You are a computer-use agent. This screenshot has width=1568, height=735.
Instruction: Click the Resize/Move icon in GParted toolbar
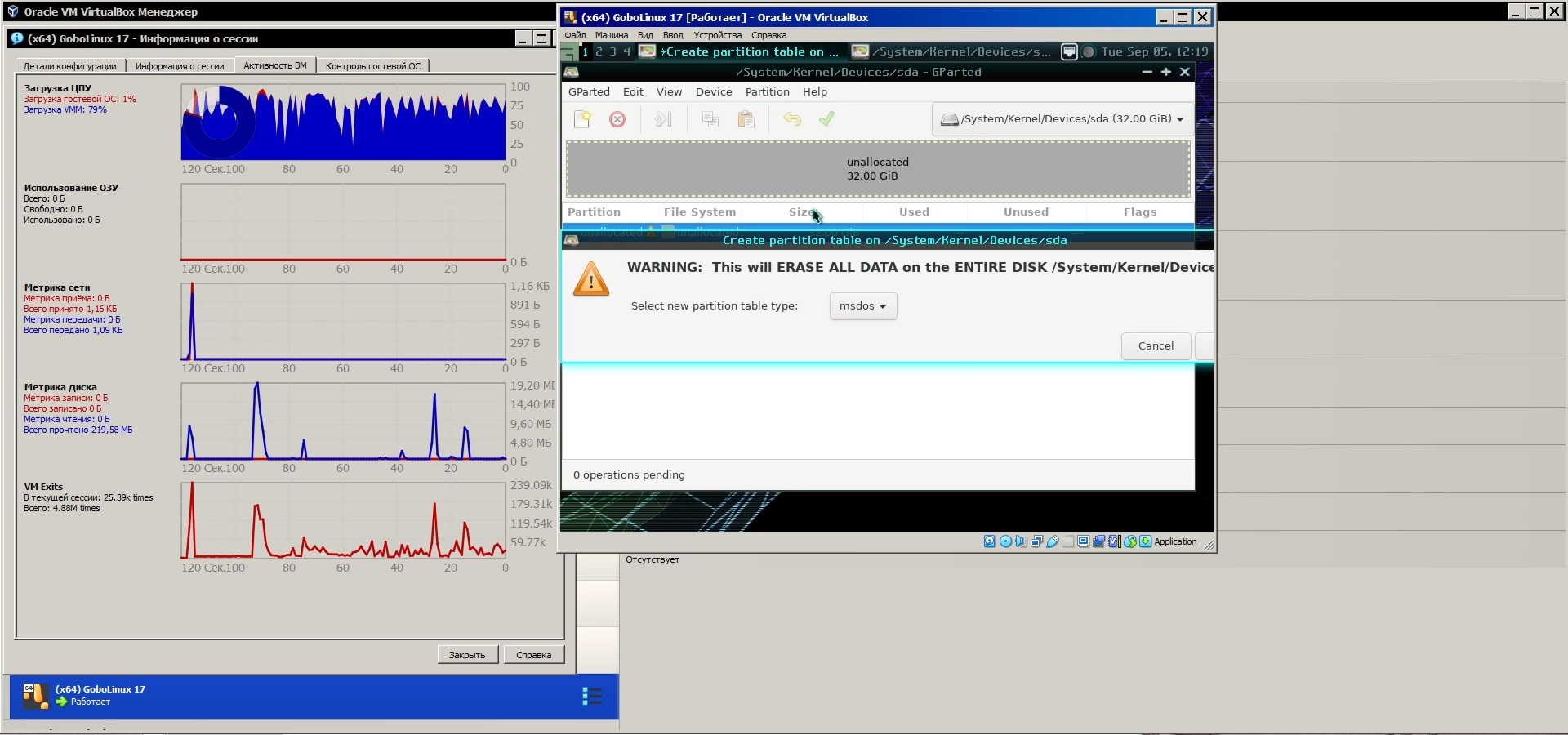point(663,119)
